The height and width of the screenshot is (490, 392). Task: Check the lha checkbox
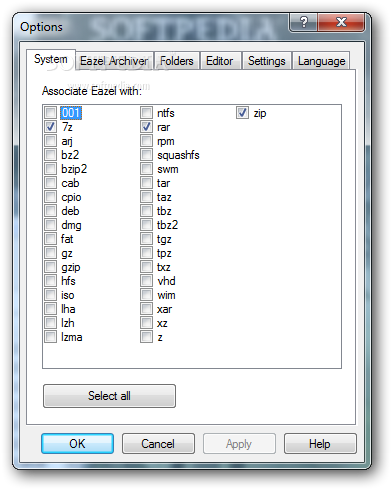tap(51, 309)
